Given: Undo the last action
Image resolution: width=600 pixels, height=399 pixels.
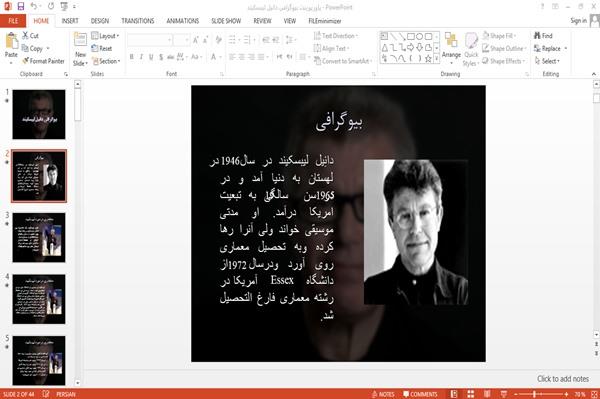Looking at the screenshot, I should tap(34, 6).
